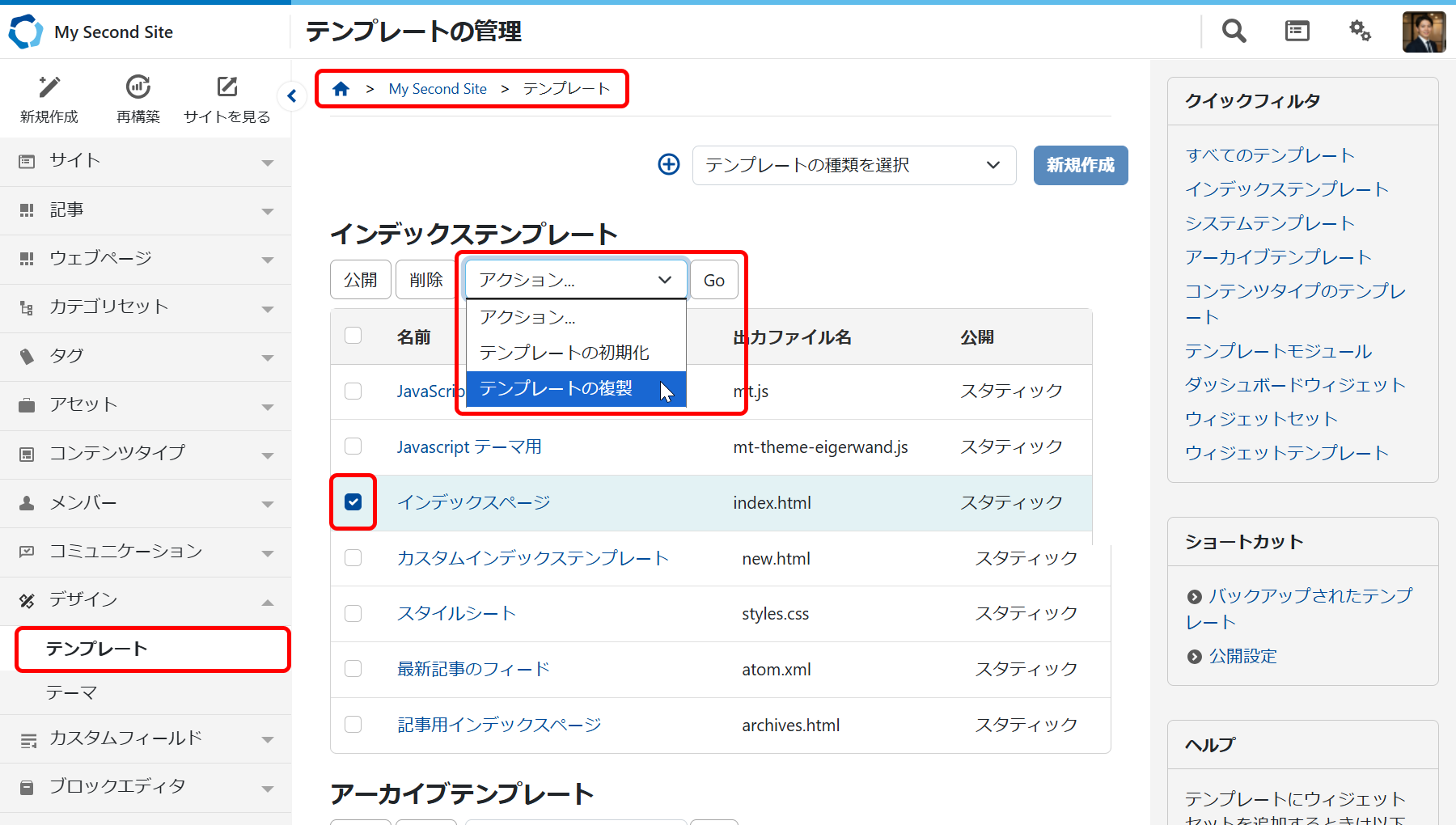The image size is (1456, 825).
Task: Open テンプレートの種類を選択 dropdown
Action: point(853,166)
